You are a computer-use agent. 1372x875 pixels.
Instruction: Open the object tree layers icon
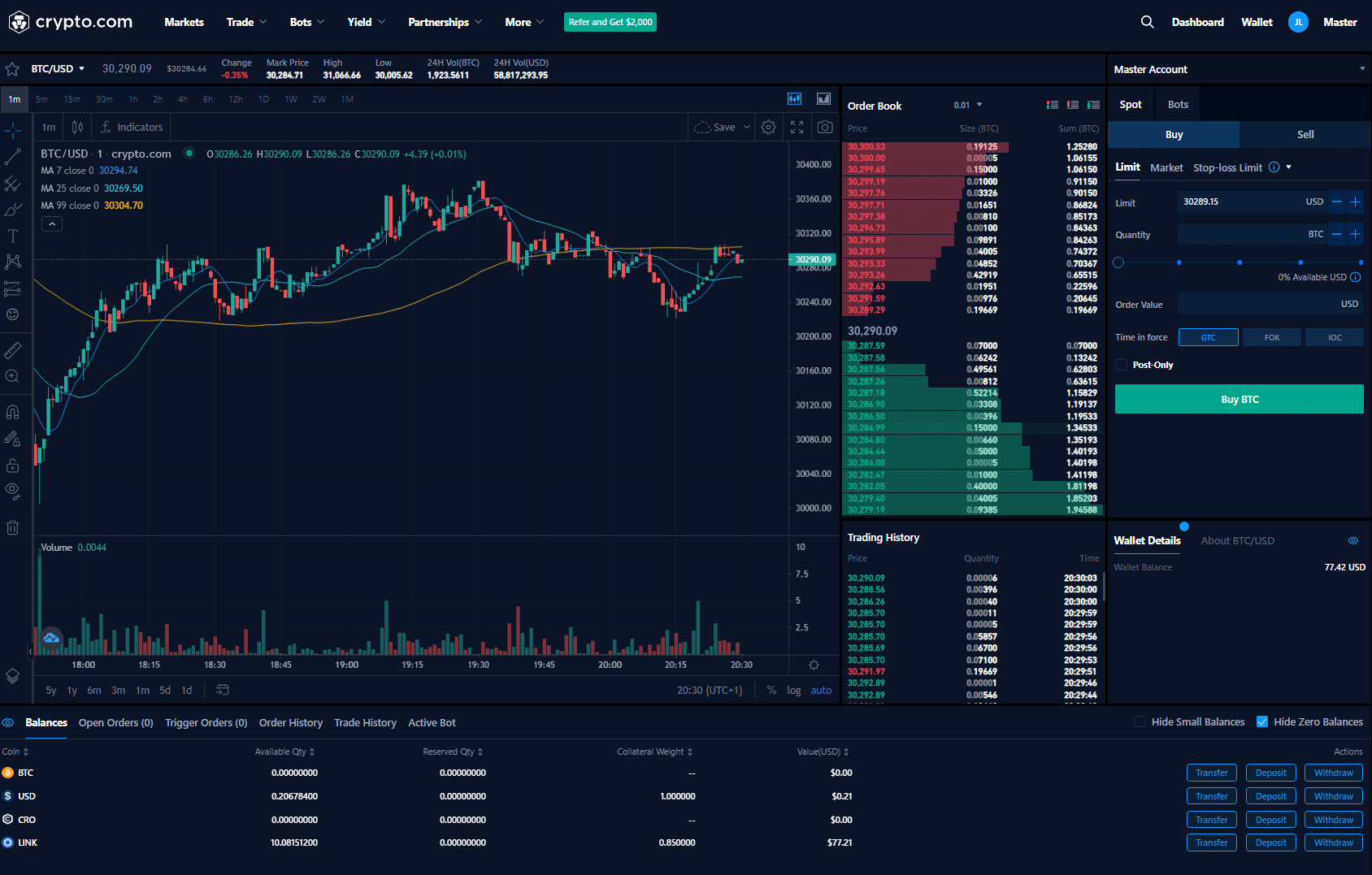tap(13, 675)
